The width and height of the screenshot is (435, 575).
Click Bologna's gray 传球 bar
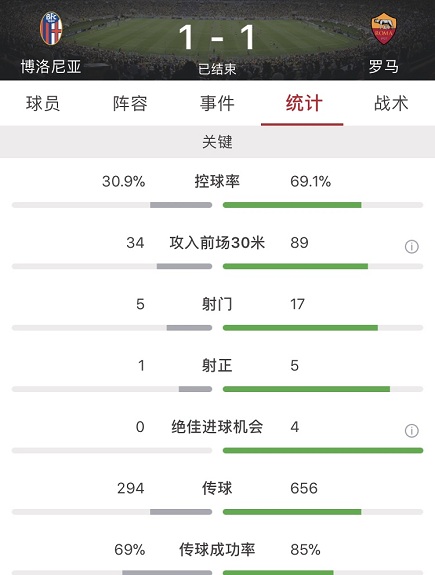181,512
